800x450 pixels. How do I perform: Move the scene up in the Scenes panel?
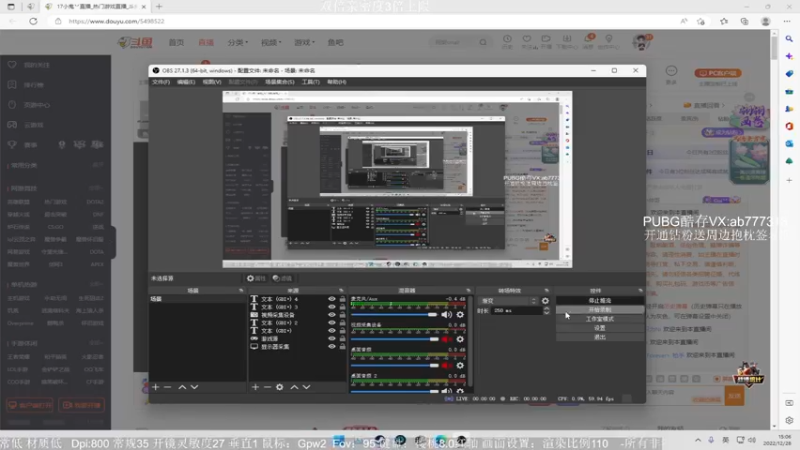point(182,387)
